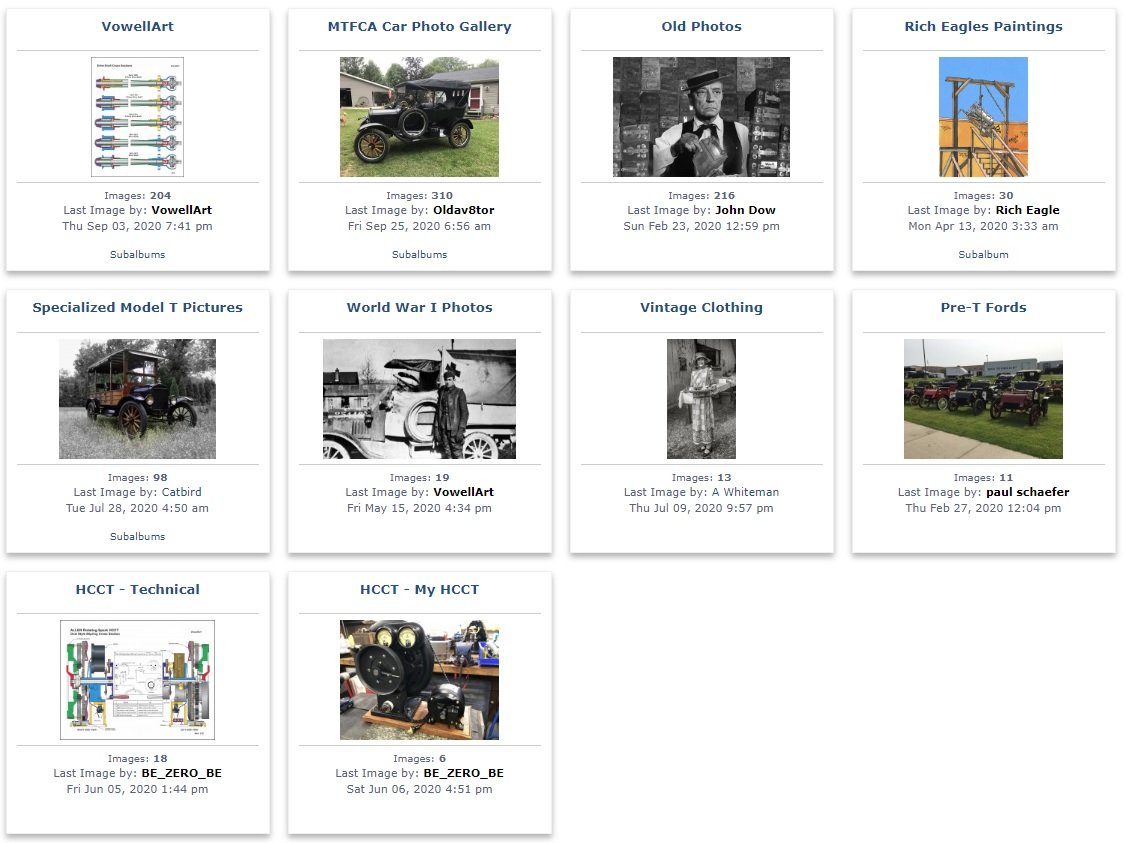Open Specialized Model T Pictures thumbnail

(137, 399)
